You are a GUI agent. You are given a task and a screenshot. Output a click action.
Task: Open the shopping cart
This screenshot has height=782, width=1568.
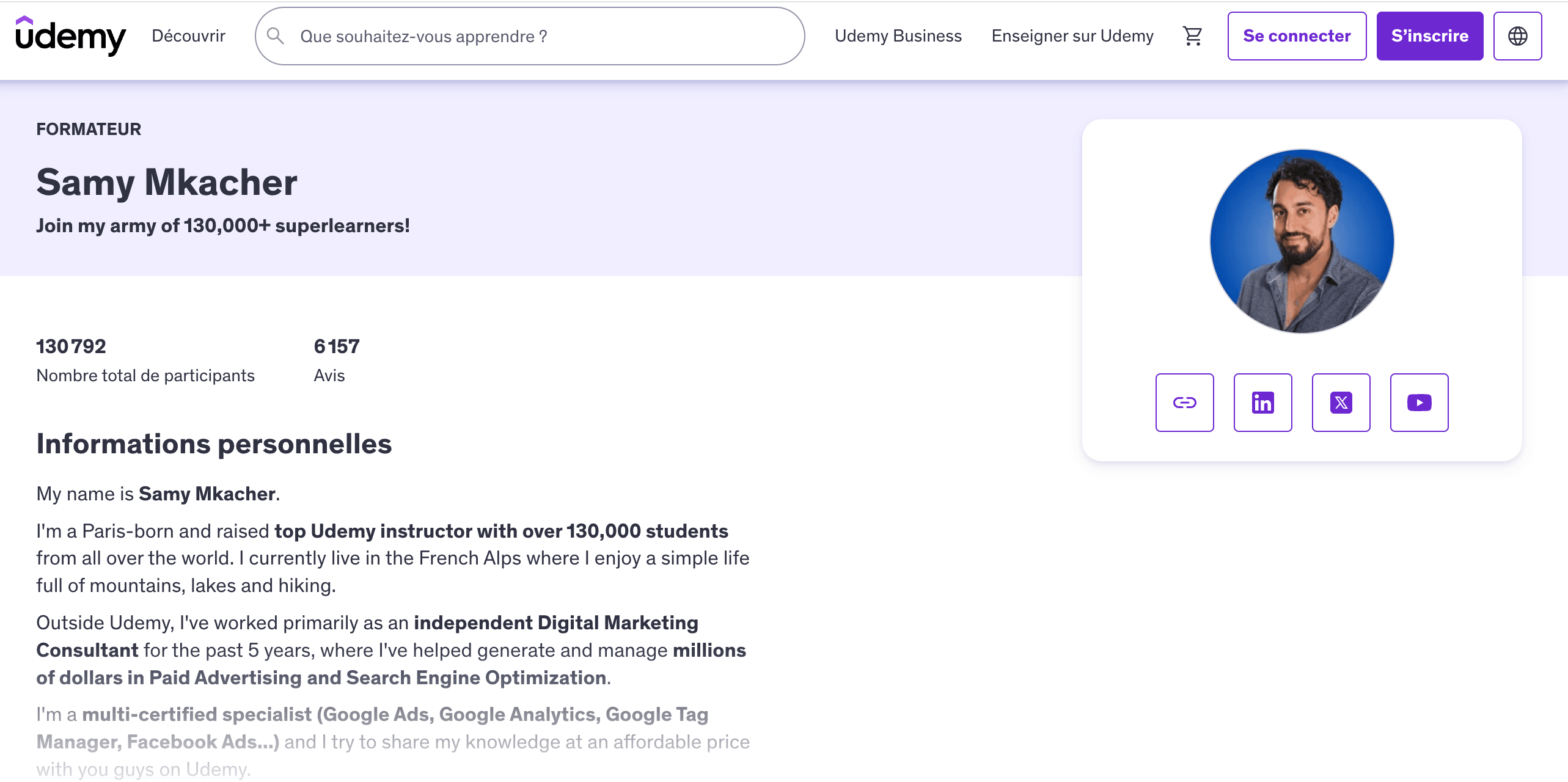point(1192,36)
